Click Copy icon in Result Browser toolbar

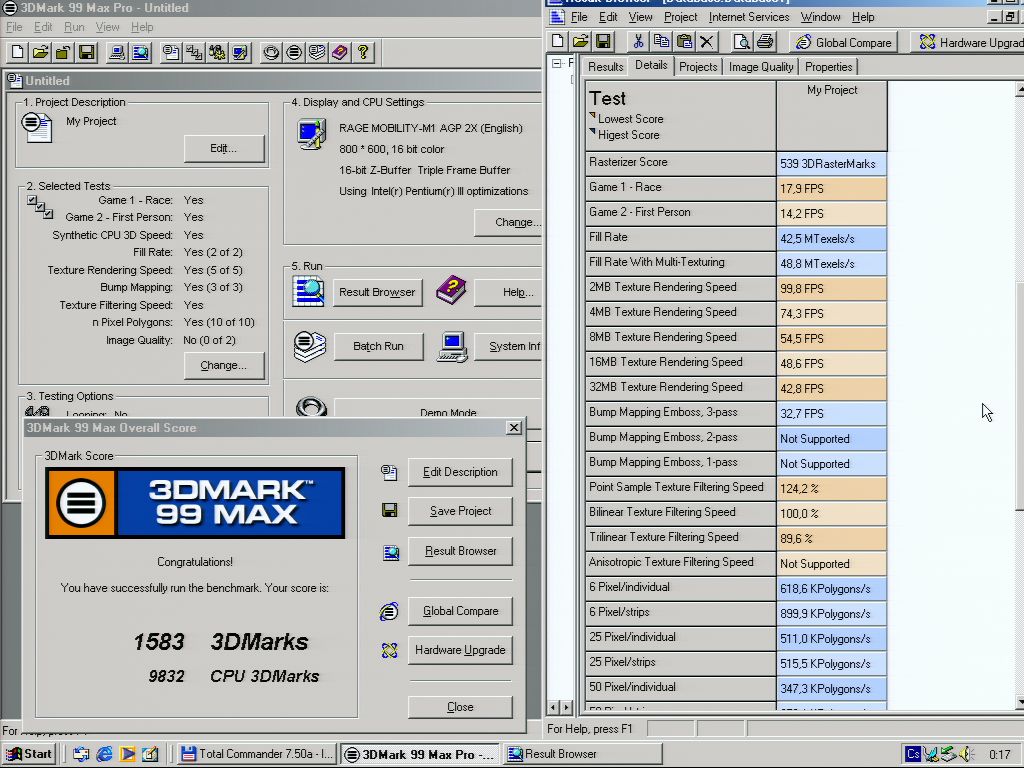point(661,42)
